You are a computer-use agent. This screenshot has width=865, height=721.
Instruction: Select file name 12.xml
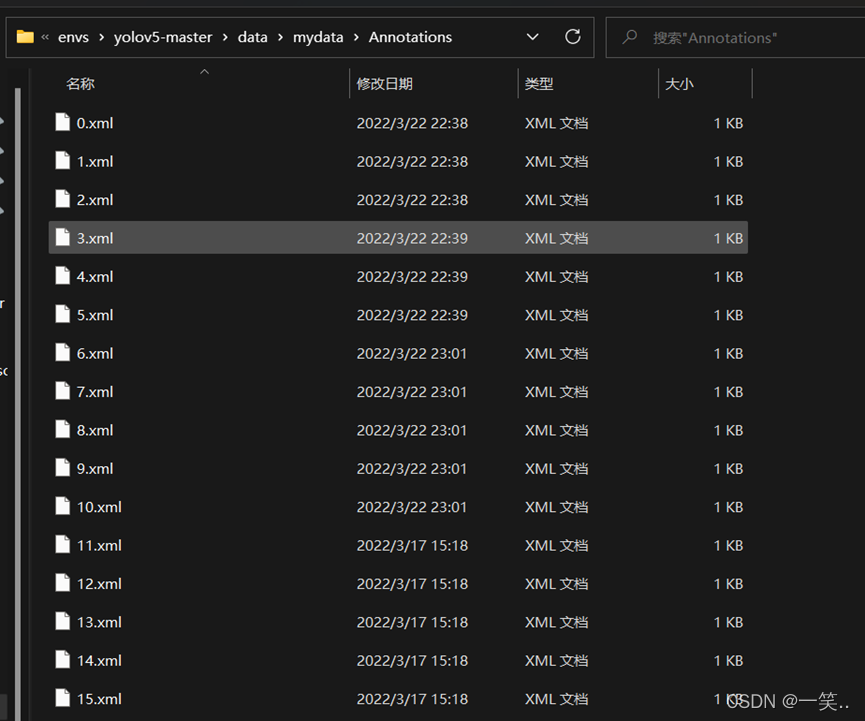click(x=99, y=584)
